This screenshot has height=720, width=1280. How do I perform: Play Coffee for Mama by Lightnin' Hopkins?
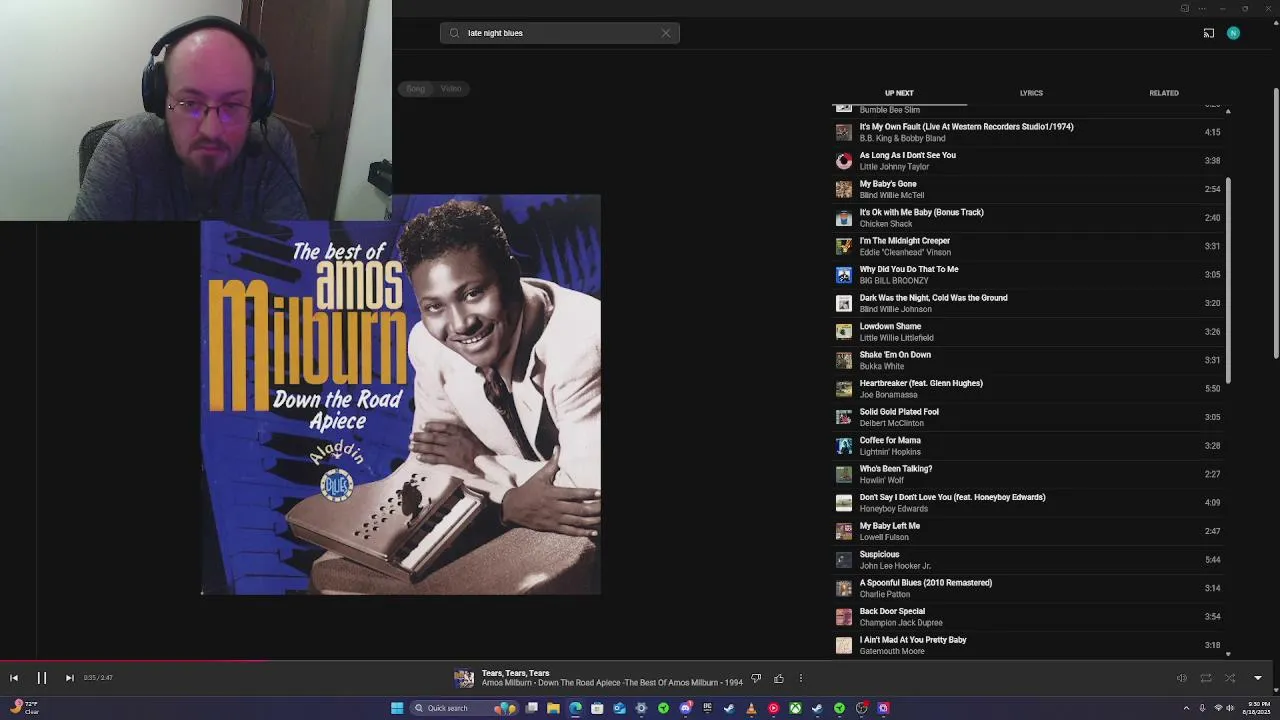point(1029,446)
